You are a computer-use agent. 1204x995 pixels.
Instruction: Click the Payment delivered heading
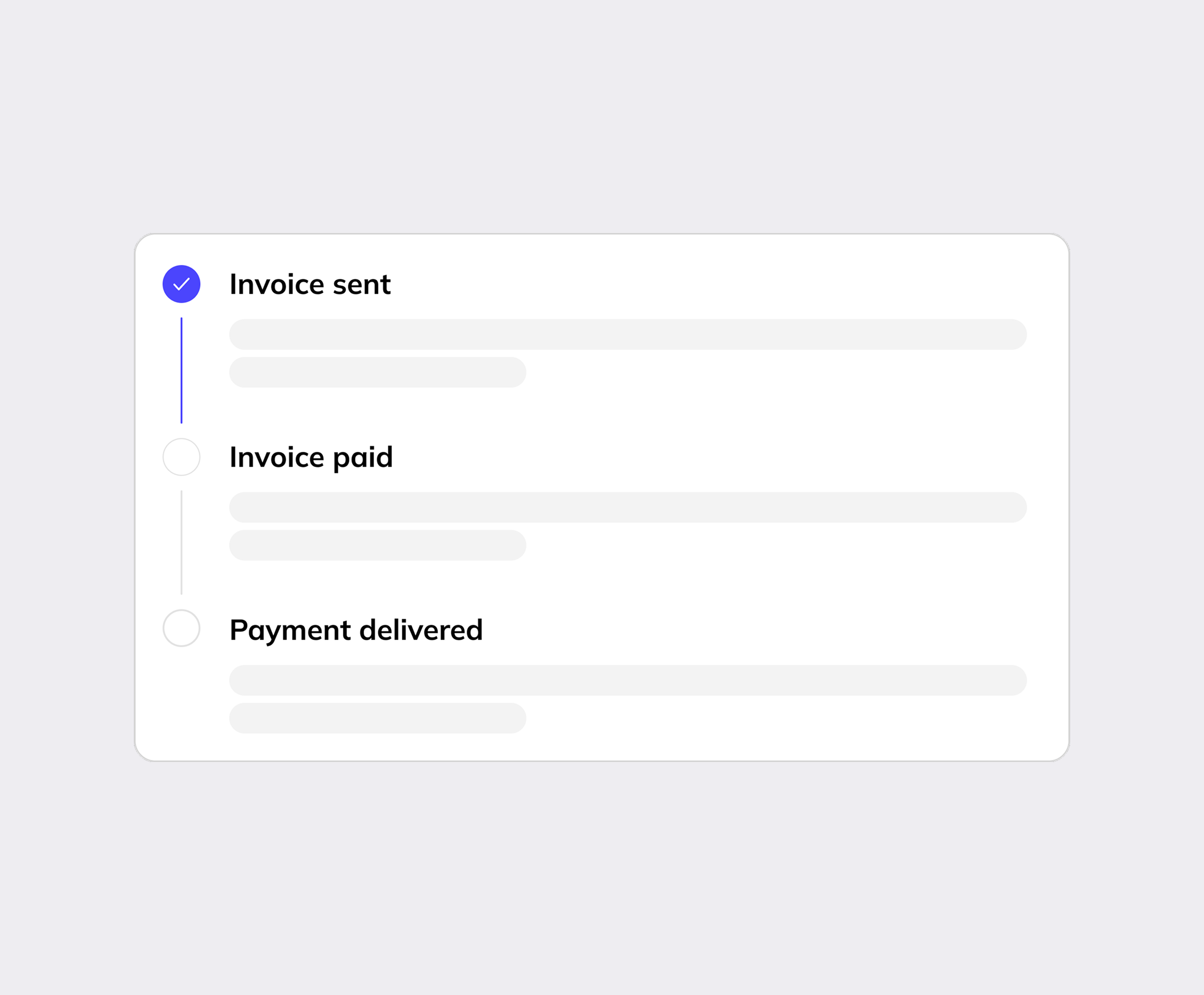click(356, 630)
